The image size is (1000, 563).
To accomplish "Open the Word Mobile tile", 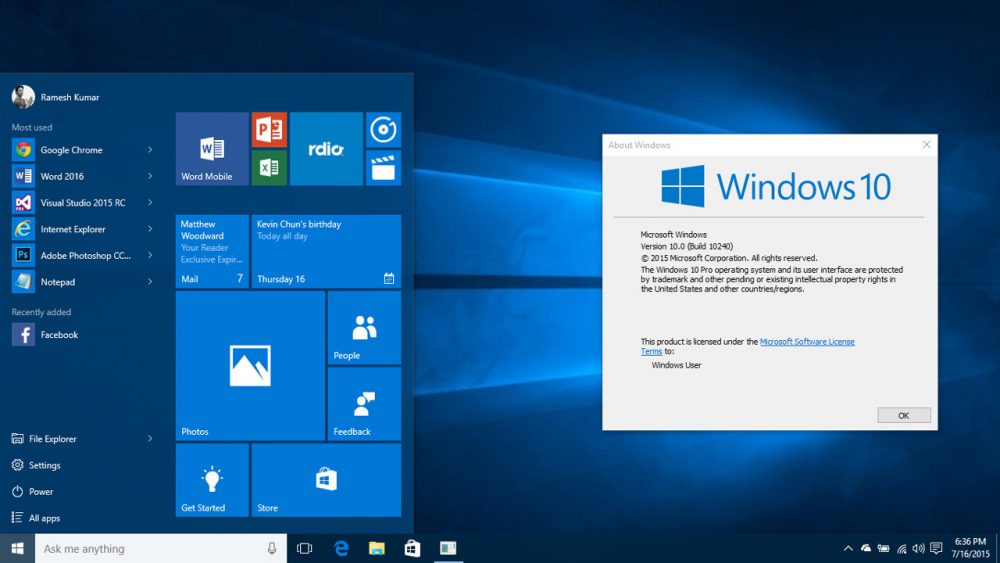I will click(212, 149).
